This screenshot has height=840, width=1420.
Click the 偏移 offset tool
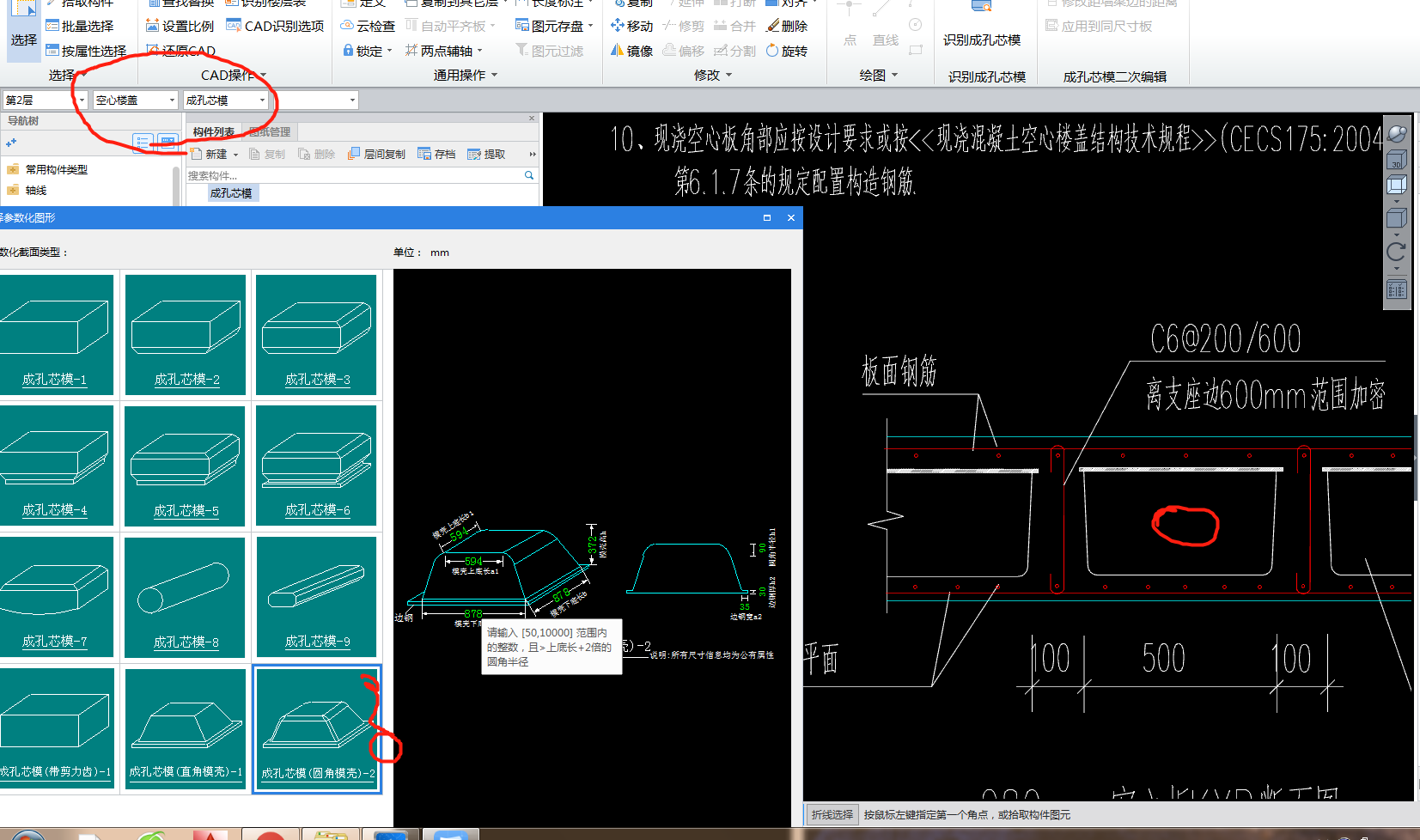684,52
